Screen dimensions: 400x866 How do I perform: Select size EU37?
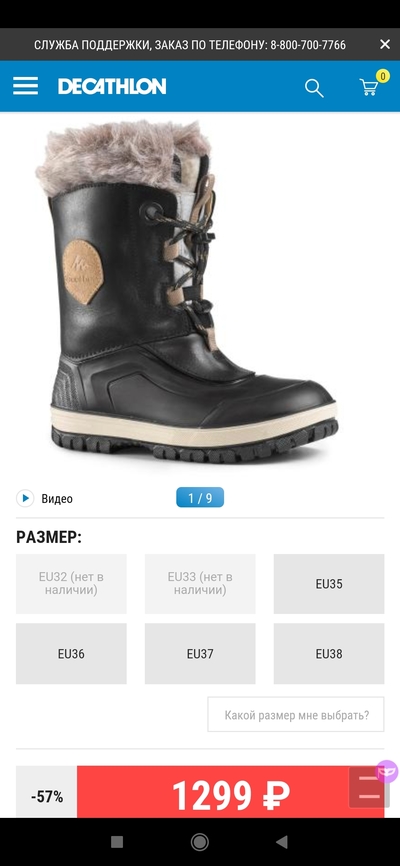click(x=200, y=654)
